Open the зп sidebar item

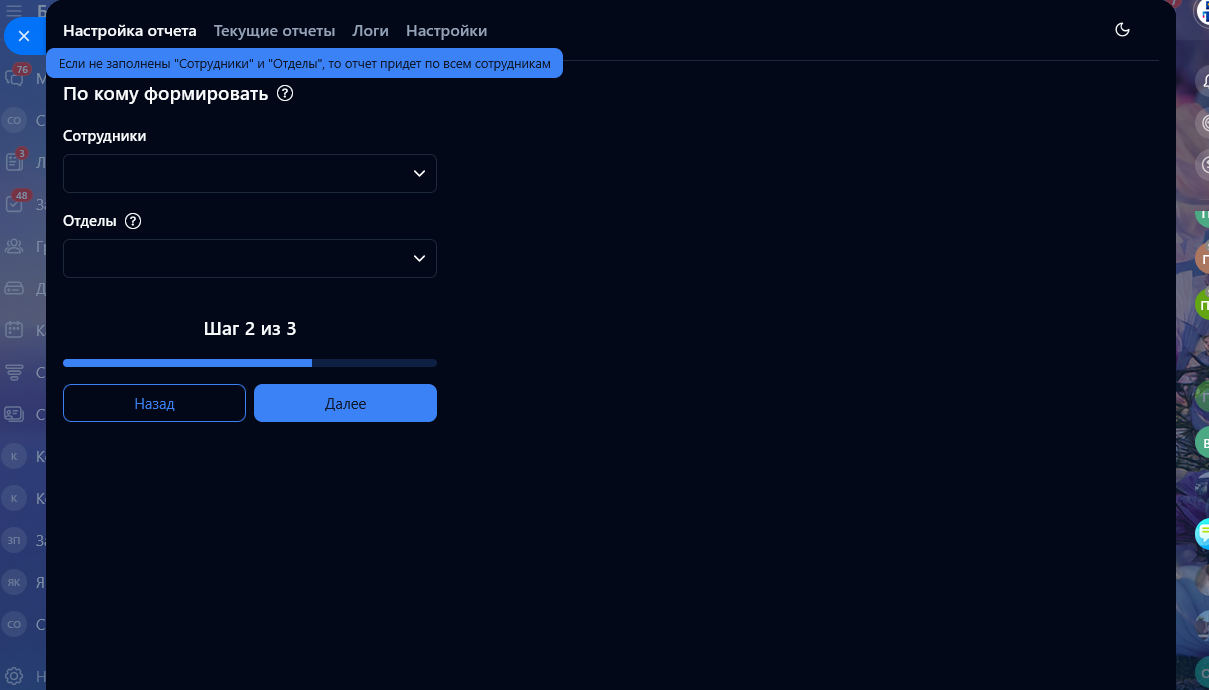[x=14, y=540]
